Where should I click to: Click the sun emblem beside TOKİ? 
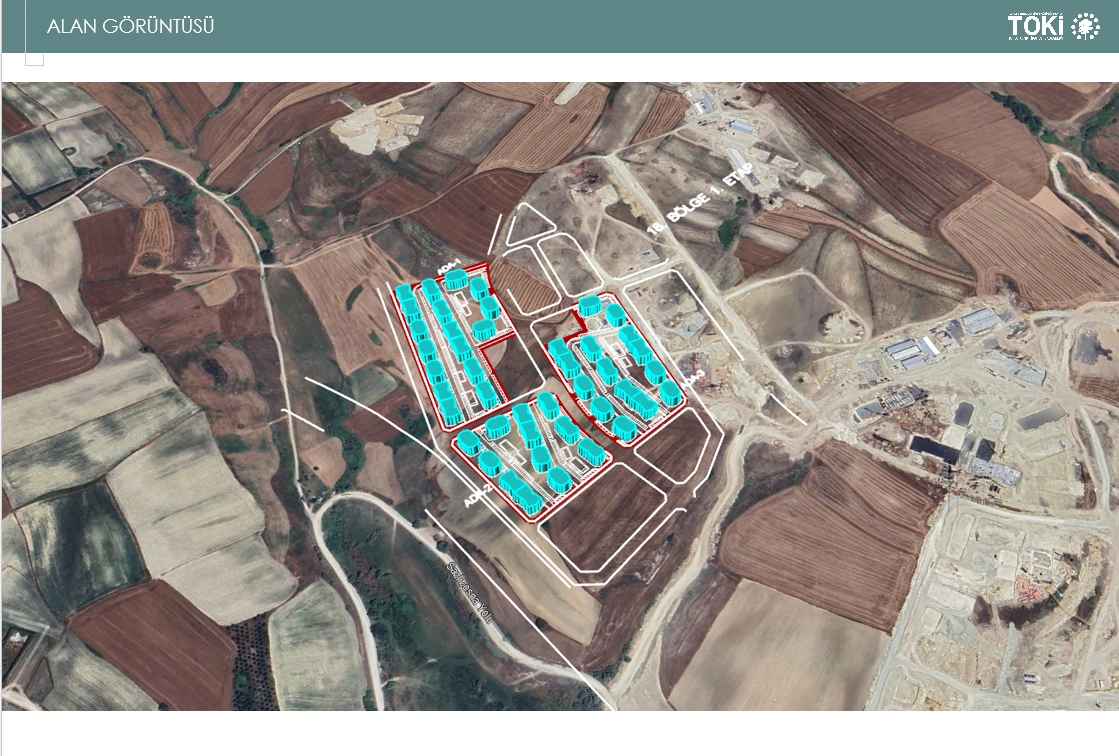pyautogui.click(x=1085, y=26)
